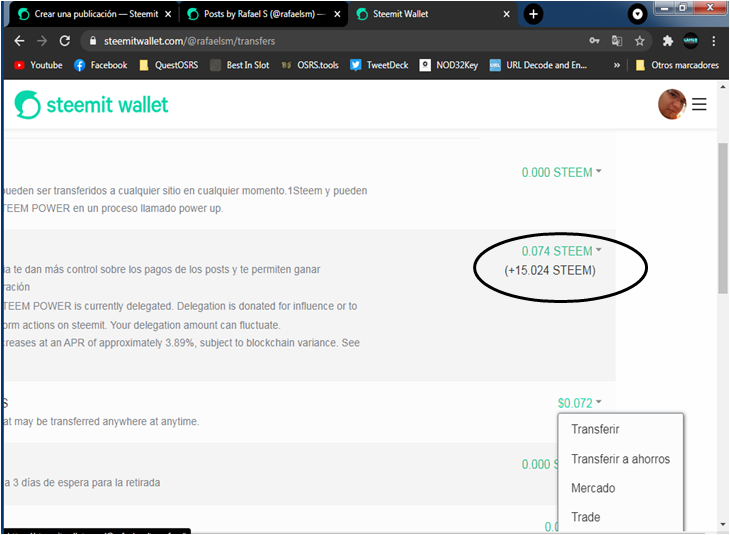Click the browser forward arrow

(x=42, y=41)
